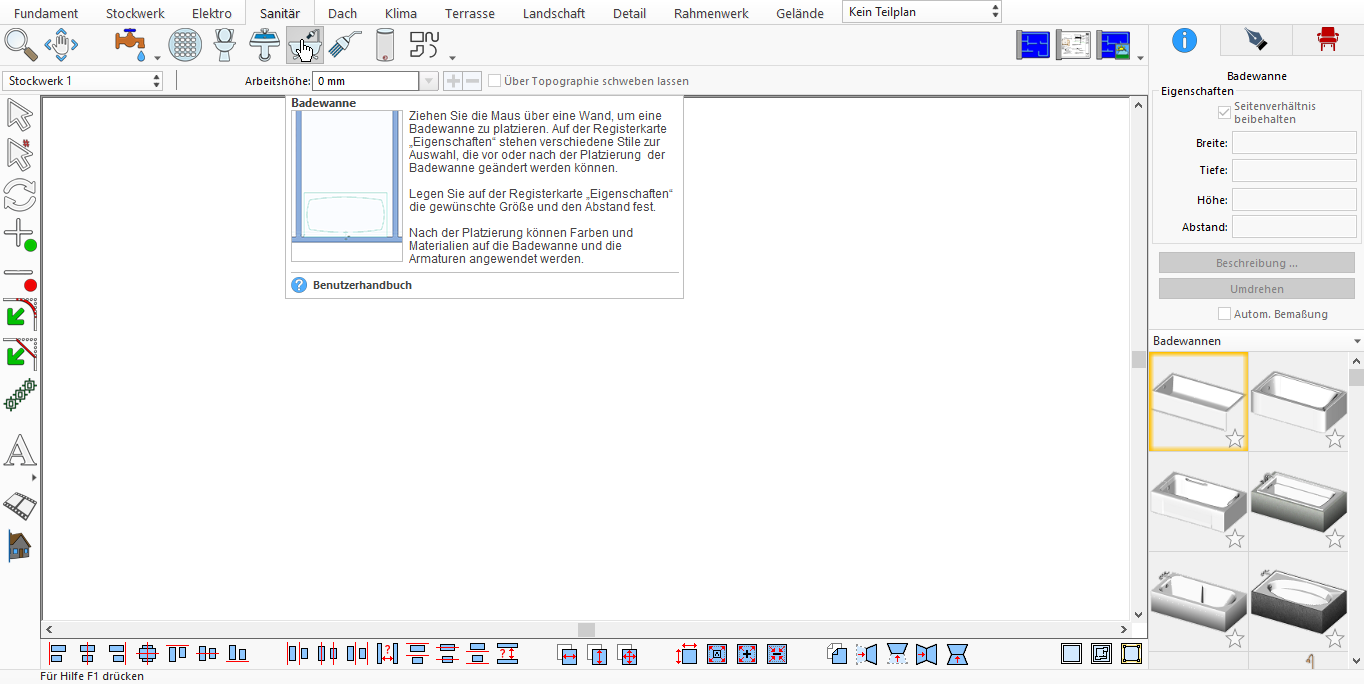Image resolution: width=1364 pixels, height=684 pixels.
Task: Pick the pipe routing tool
Action: point(425,45)
